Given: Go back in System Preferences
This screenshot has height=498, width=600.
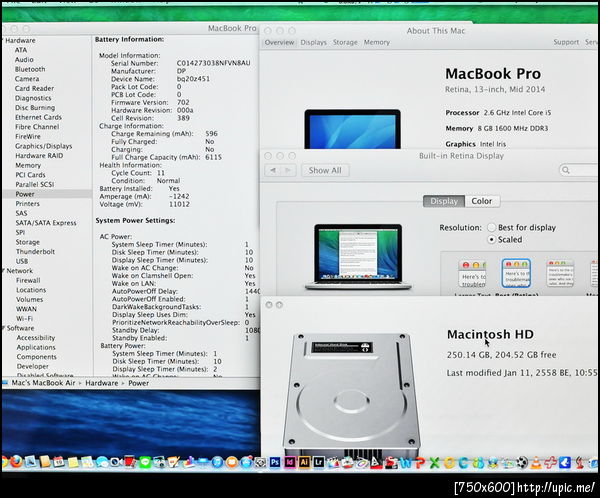Looking at the screenshot, I should (x=272, y=170).
